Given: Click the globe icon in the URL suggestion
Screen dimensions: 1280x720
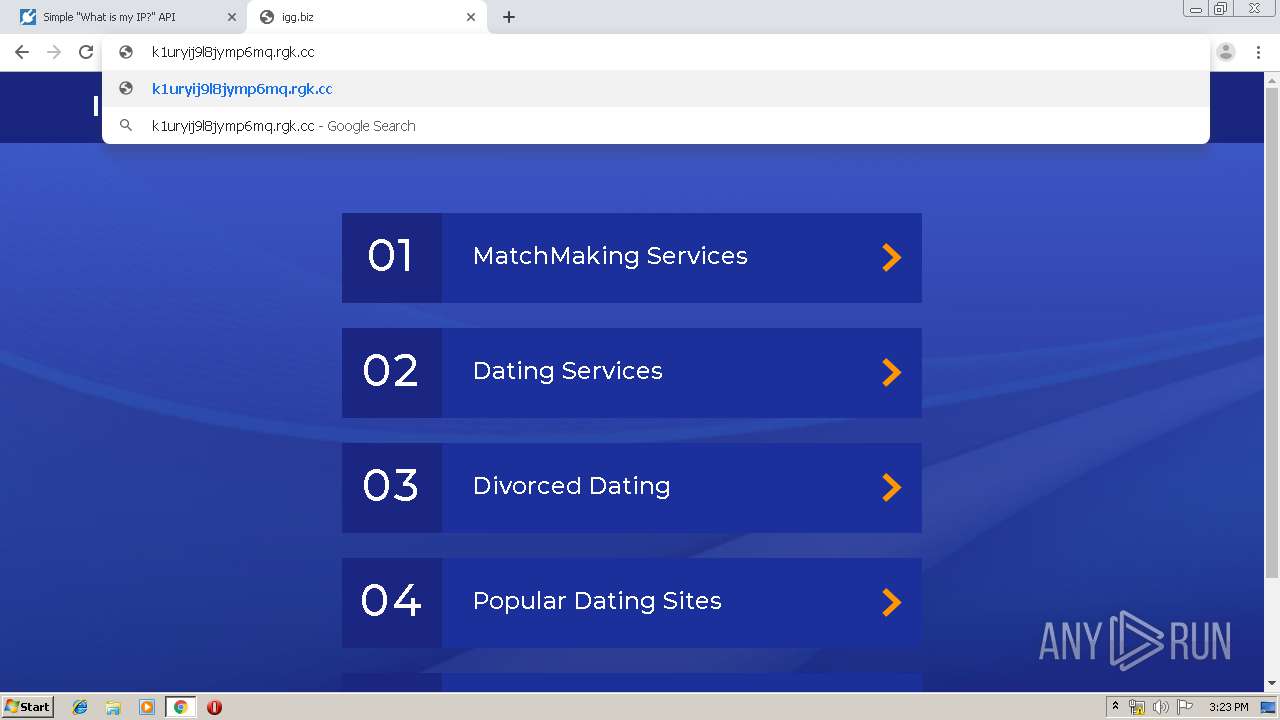Looking at the screenshot, I should (x=126, y=88).
